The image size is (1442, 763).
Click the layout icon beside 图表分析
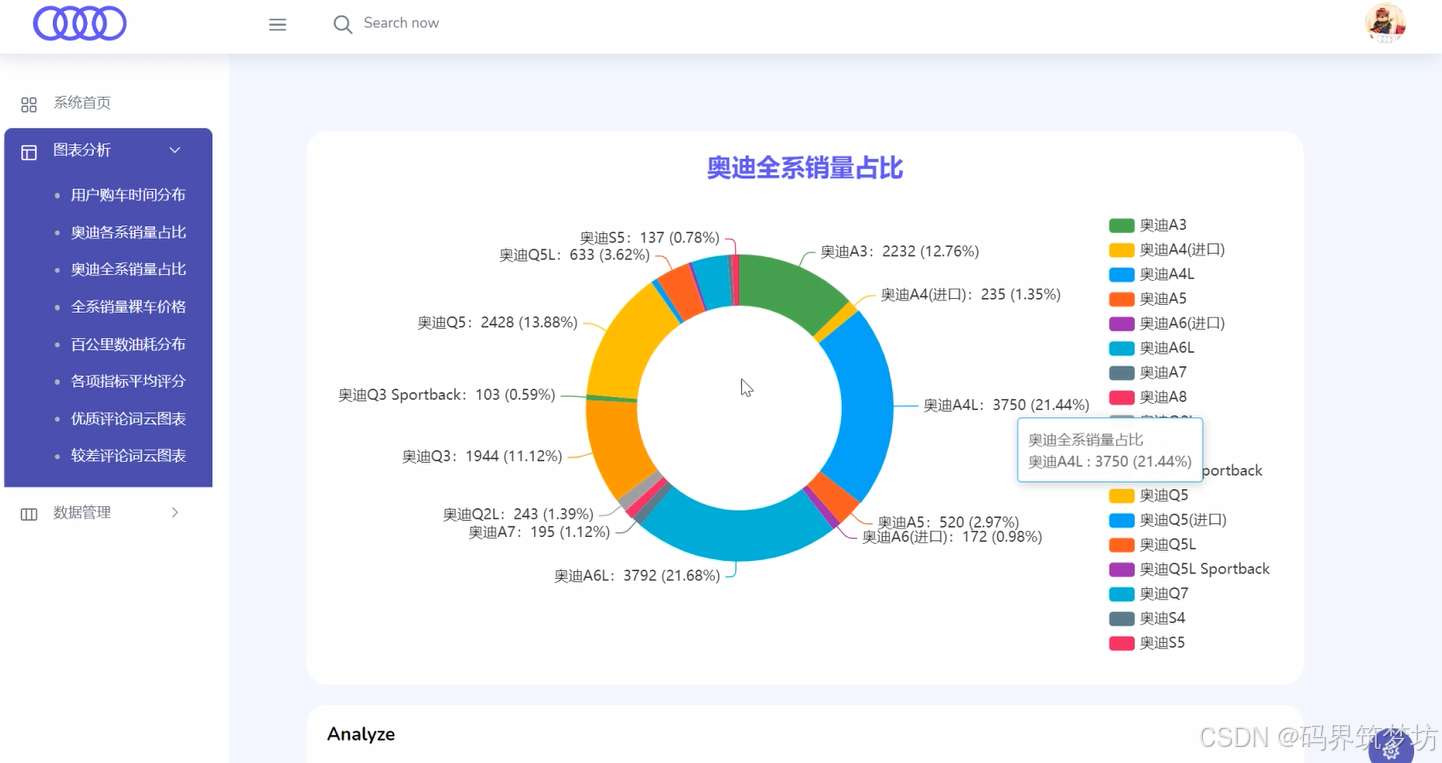coord(29,151)
